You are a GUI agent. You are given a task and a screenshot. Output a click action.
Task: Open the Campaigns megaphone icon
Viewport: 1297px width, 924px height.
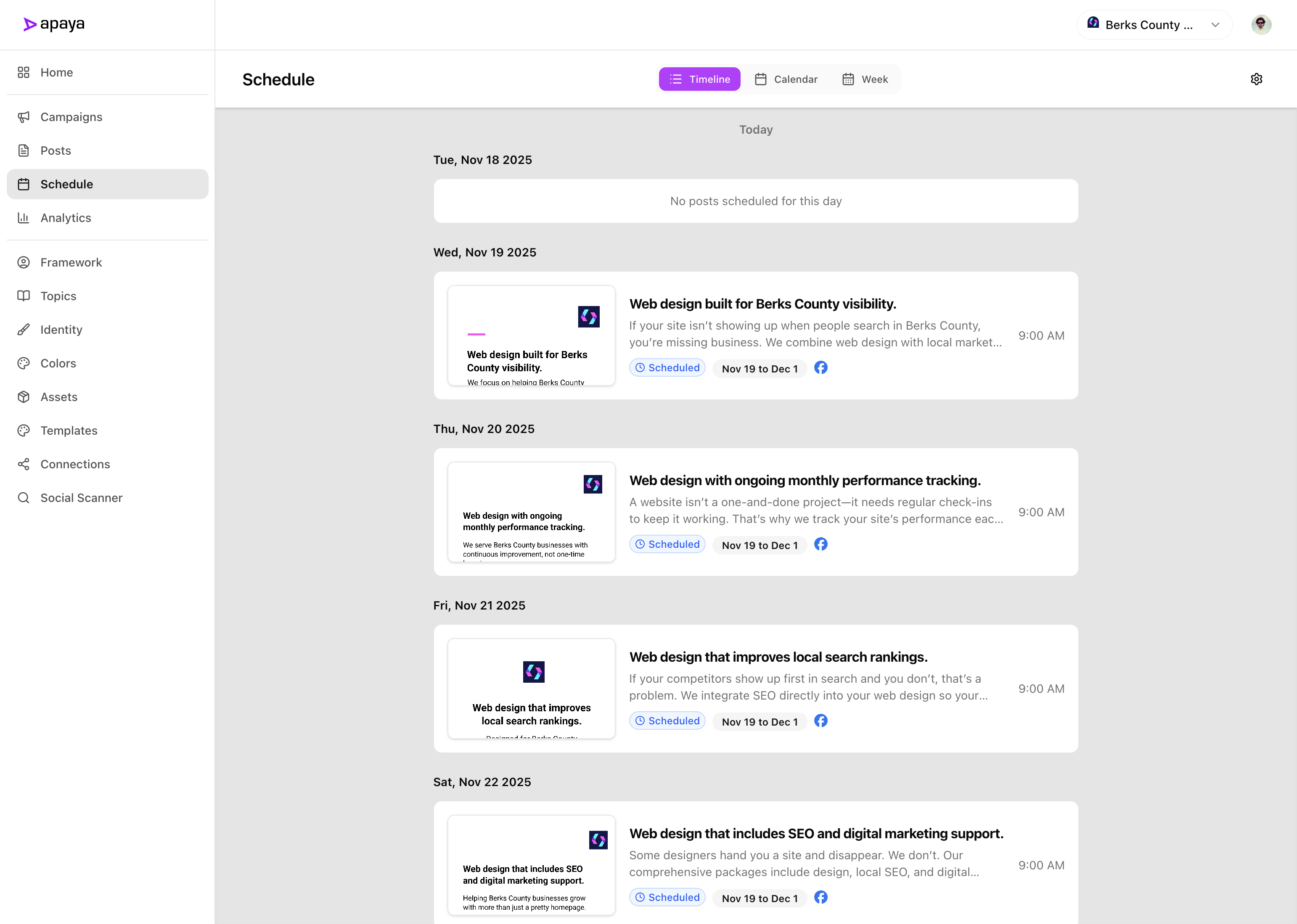point(23,116)
